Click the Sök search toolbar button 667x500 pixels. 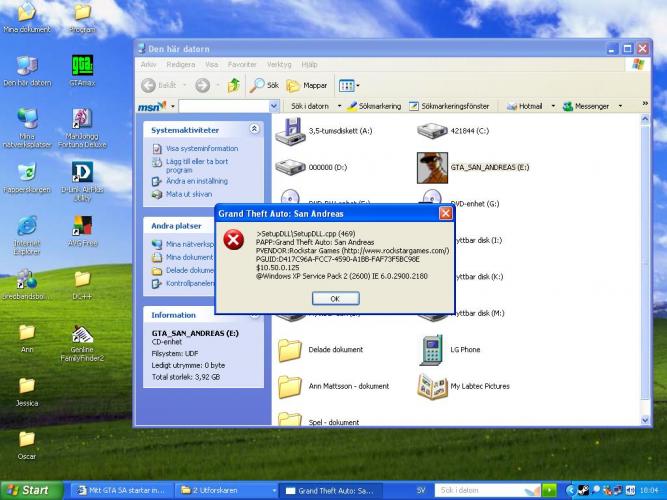[x=265, y=86]
